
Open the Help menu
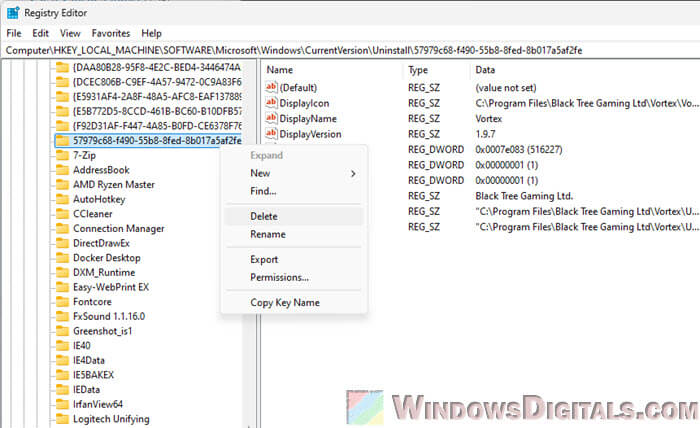(151, 33)
